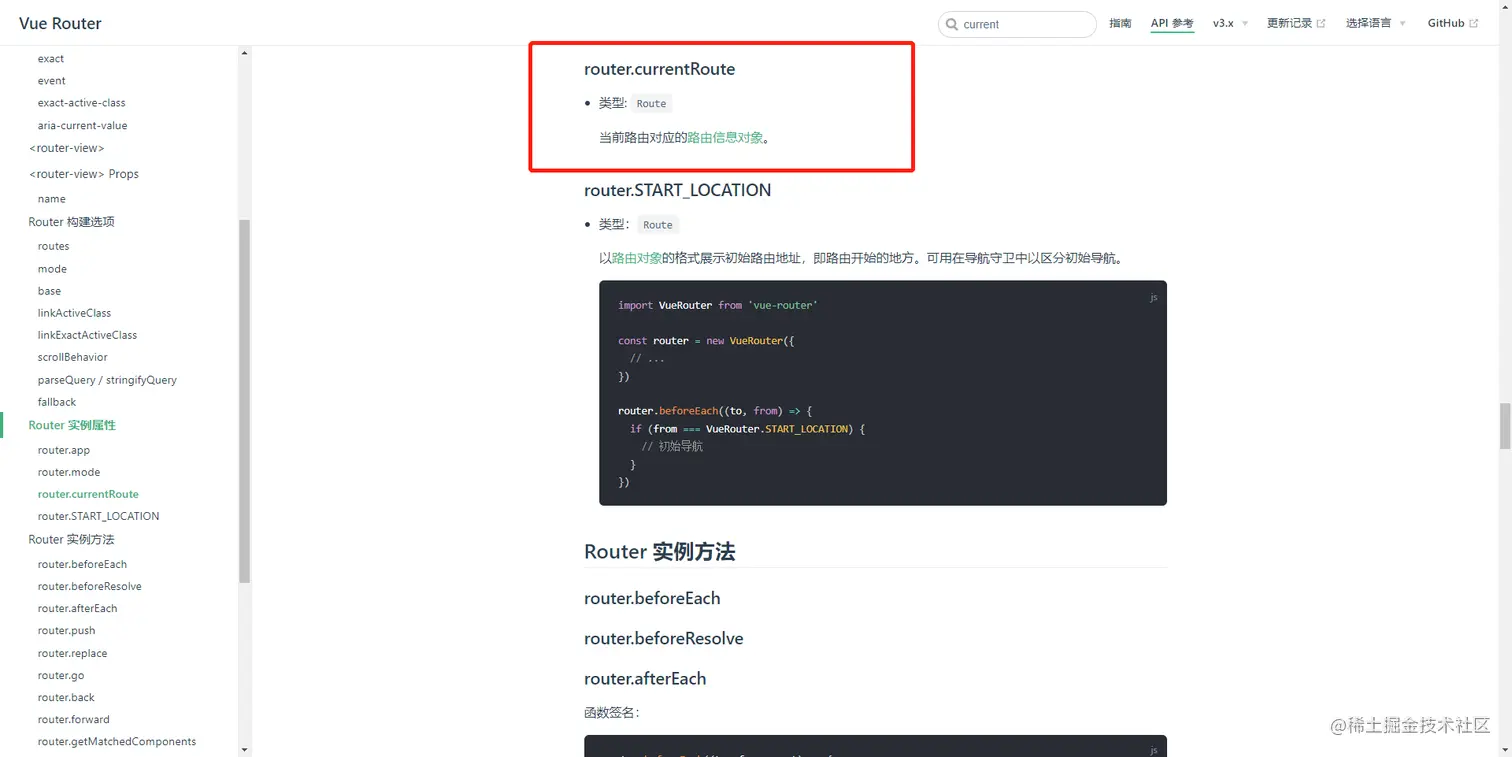Click the sidebar scroll-up arrow
Viewport: 1512px width, 757px height.
tap(245, 52)
